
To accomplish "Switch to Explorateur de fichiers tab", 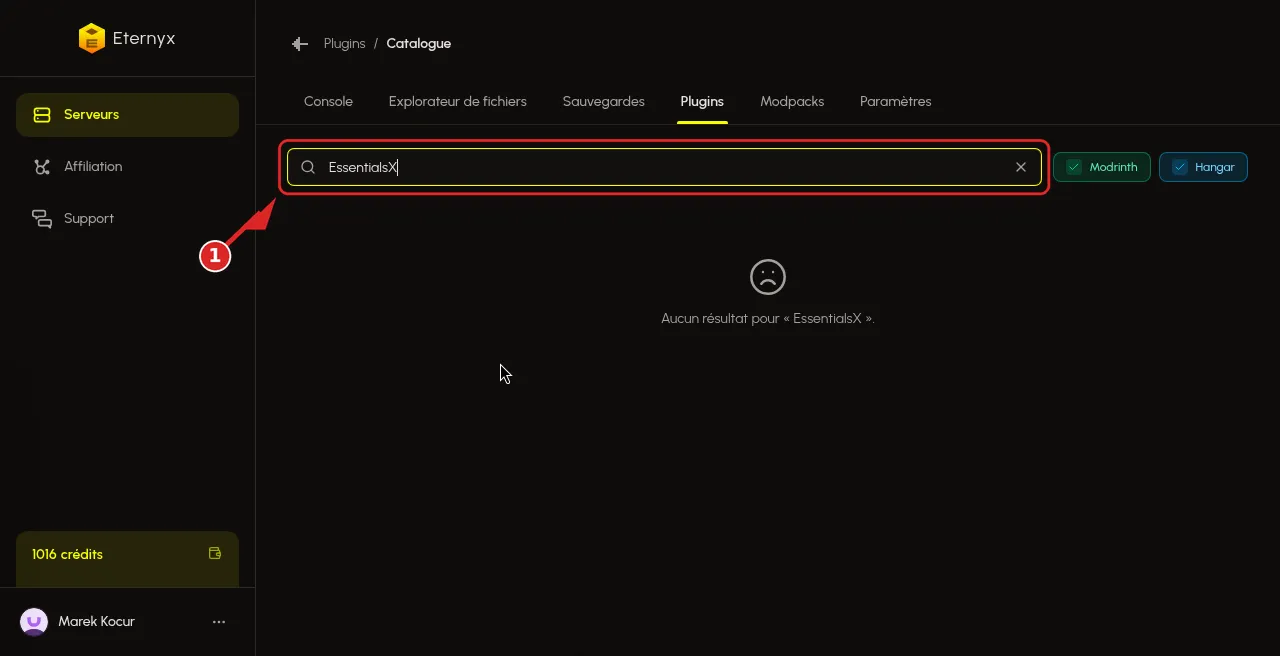I will click(457, 102).
